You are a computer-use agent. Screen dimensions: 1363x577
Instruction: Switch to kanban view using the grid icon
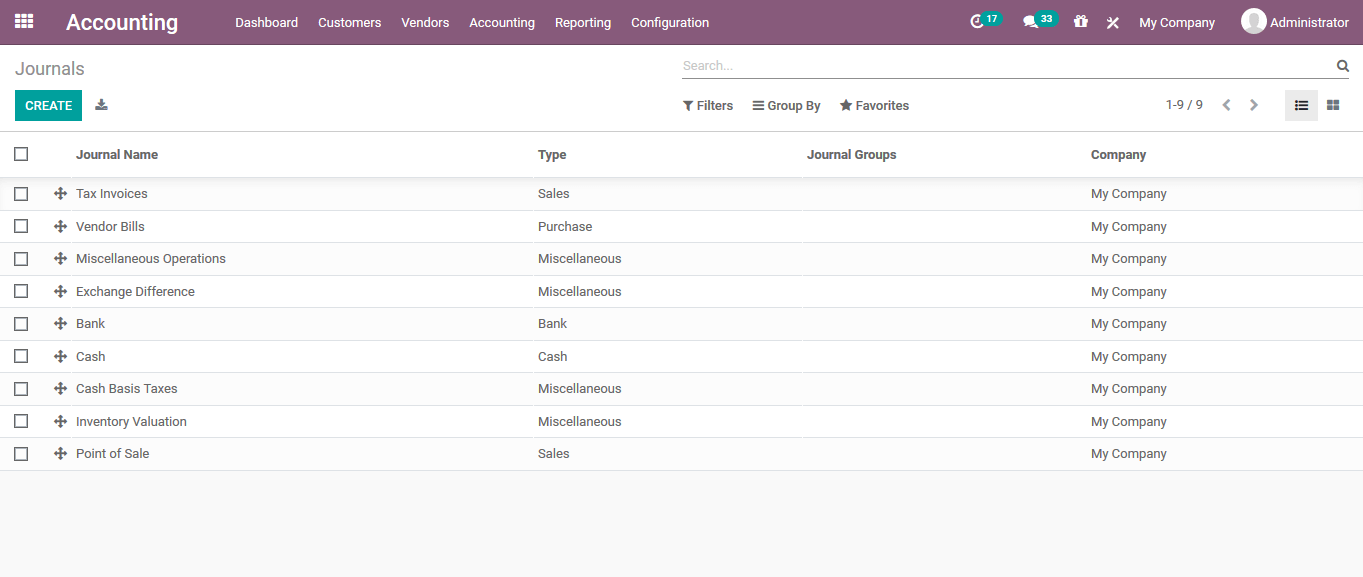click(1334, 104)
